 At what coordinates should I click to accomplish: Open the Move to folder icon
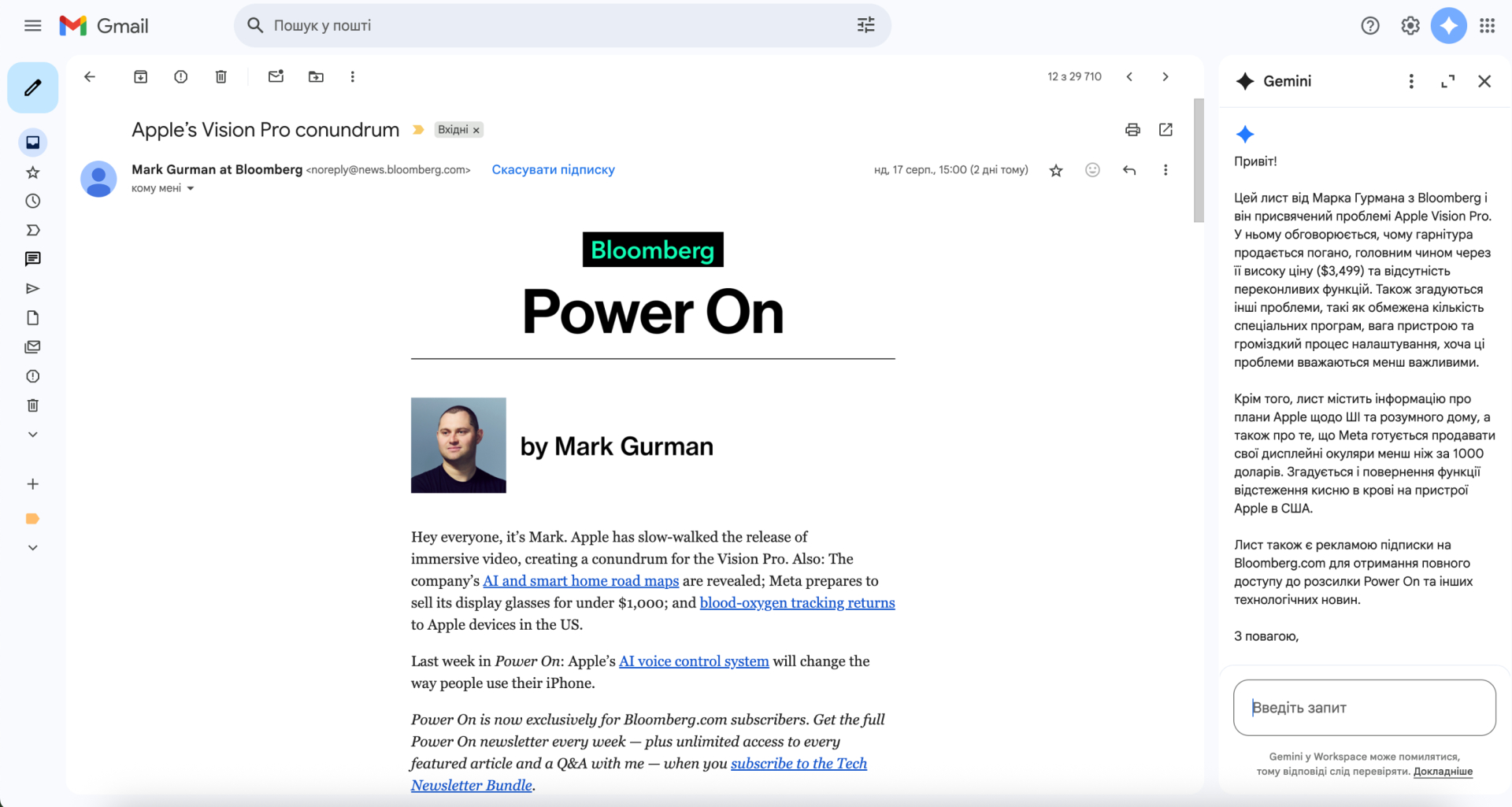point(316,76)
